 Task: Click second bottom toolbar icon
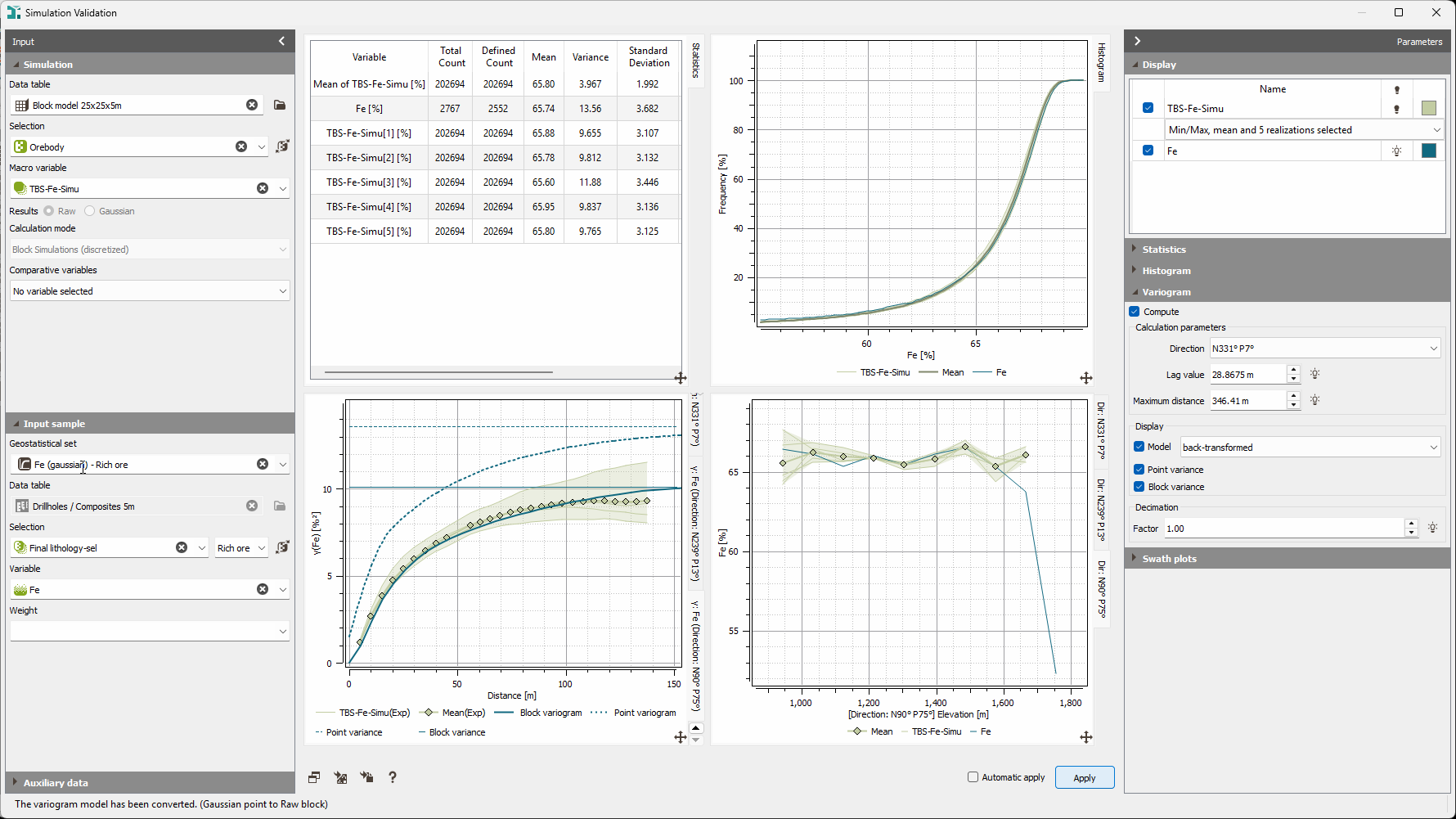click(x=340, y=777)
